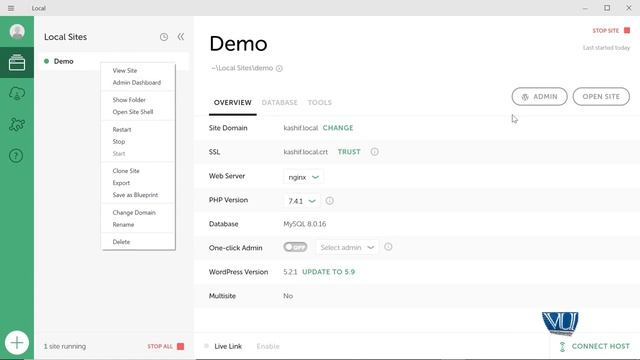Click the 1 site running status text
The width and height of the screenshot is (640, 360).
pyautogui.click(x=65, y=346)
